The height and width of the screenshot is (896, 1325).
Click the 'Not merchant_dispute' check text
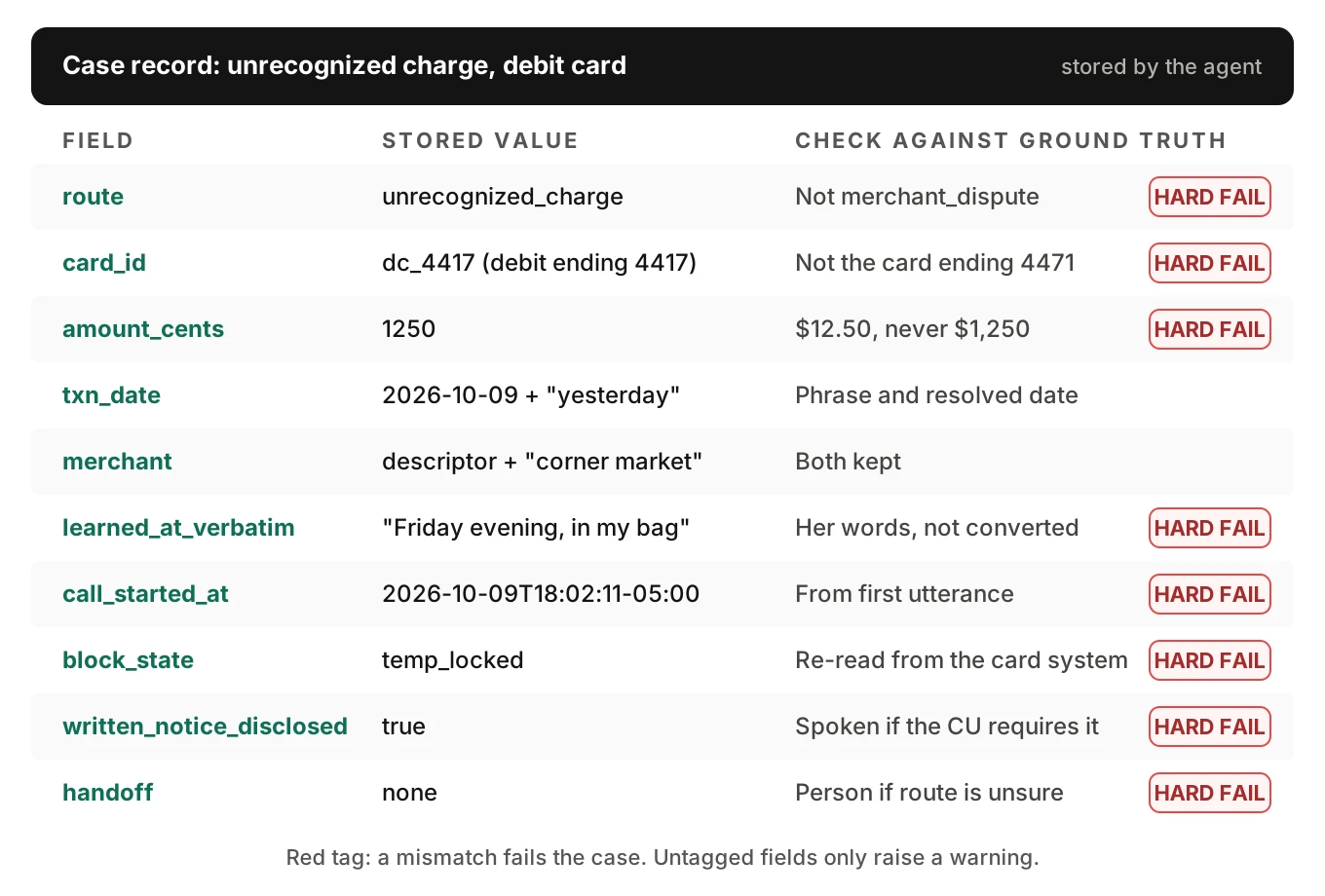(917, 197)
